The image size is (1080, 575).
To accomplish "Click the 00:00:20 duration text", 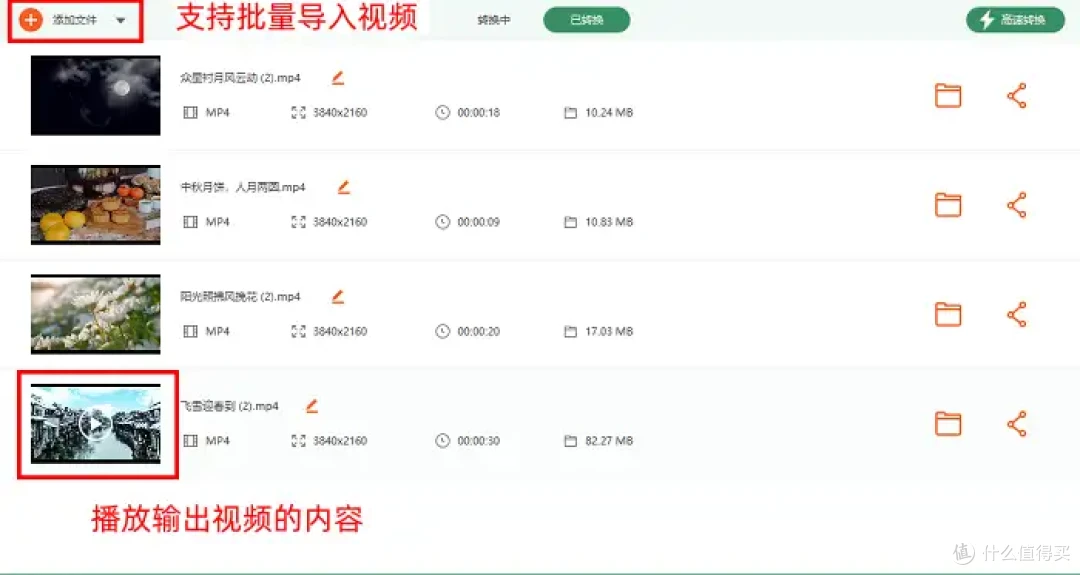I will (x=478, y=331).
